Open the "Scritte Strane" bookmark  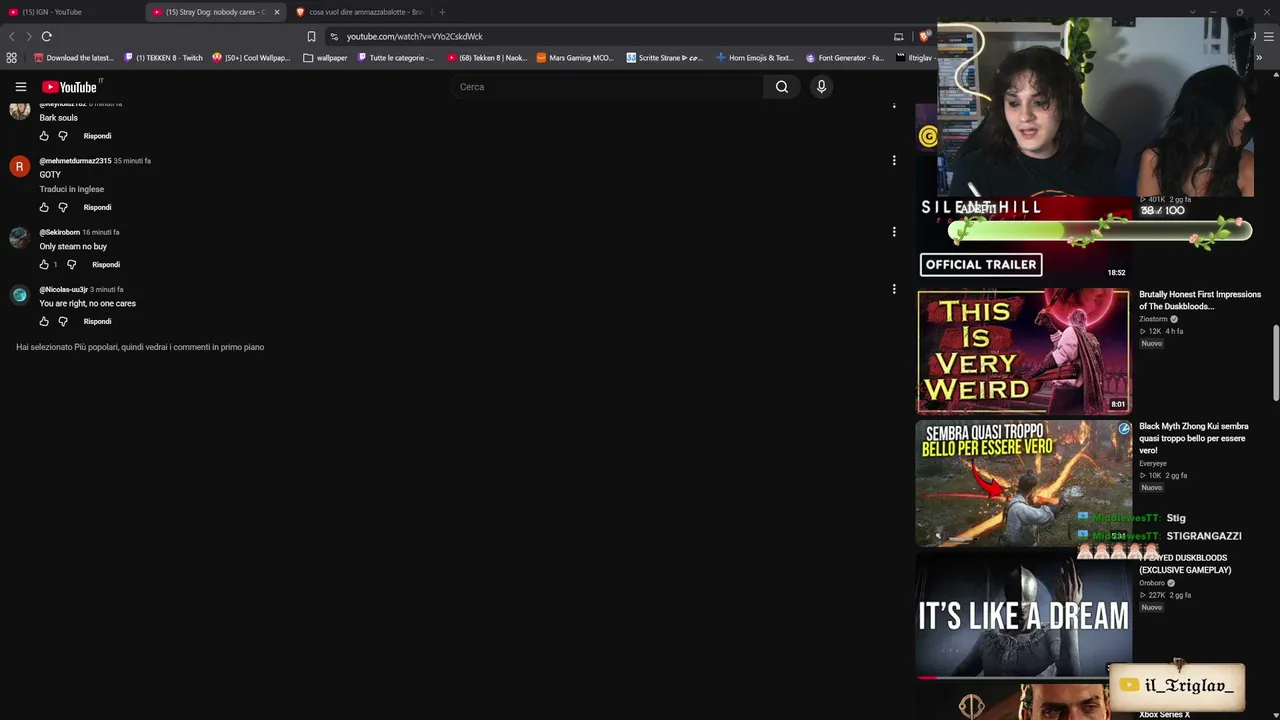coord(665,58)
